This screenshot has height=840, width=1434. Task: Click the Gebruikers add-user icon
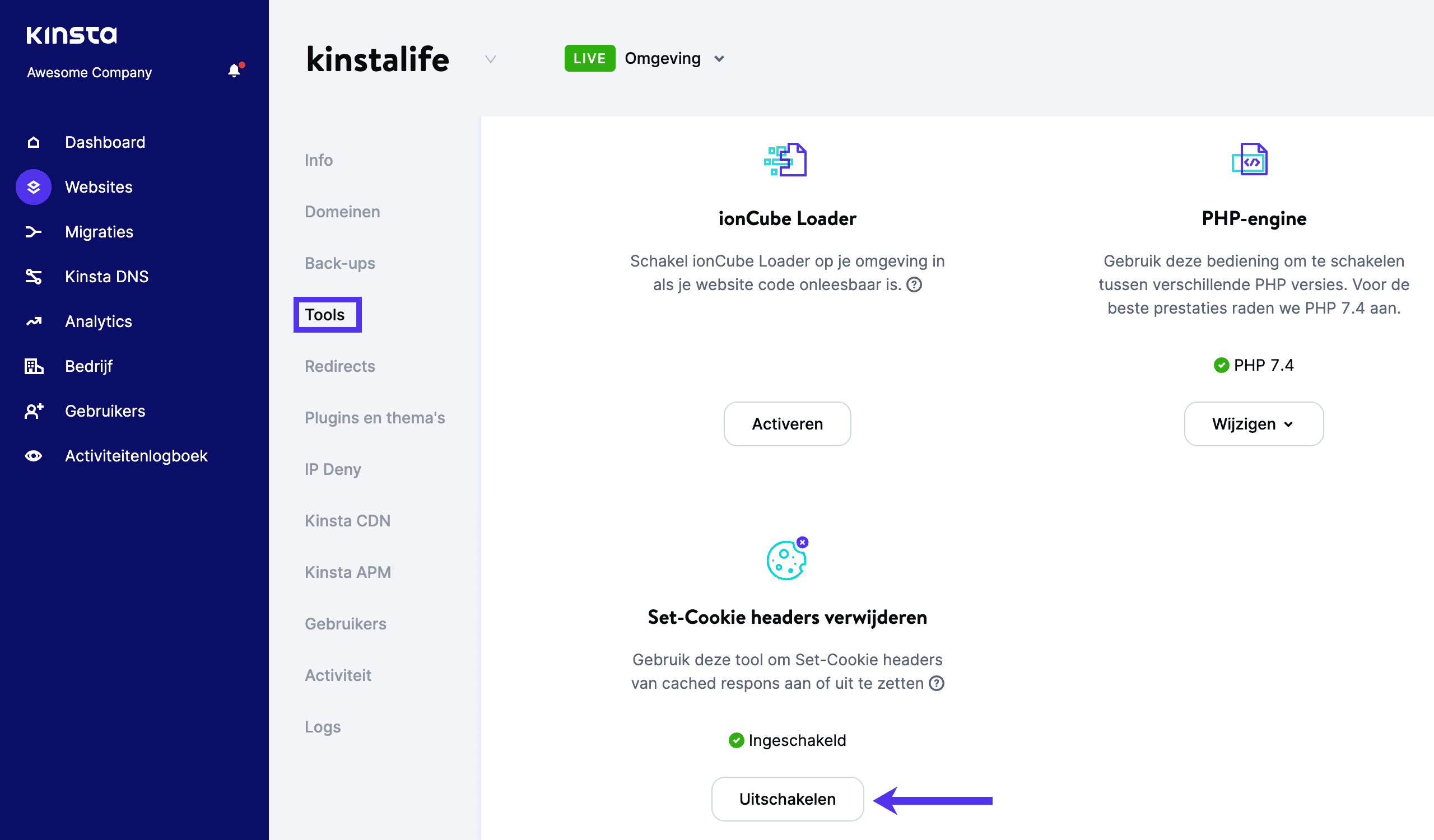[x=34, y=411]
